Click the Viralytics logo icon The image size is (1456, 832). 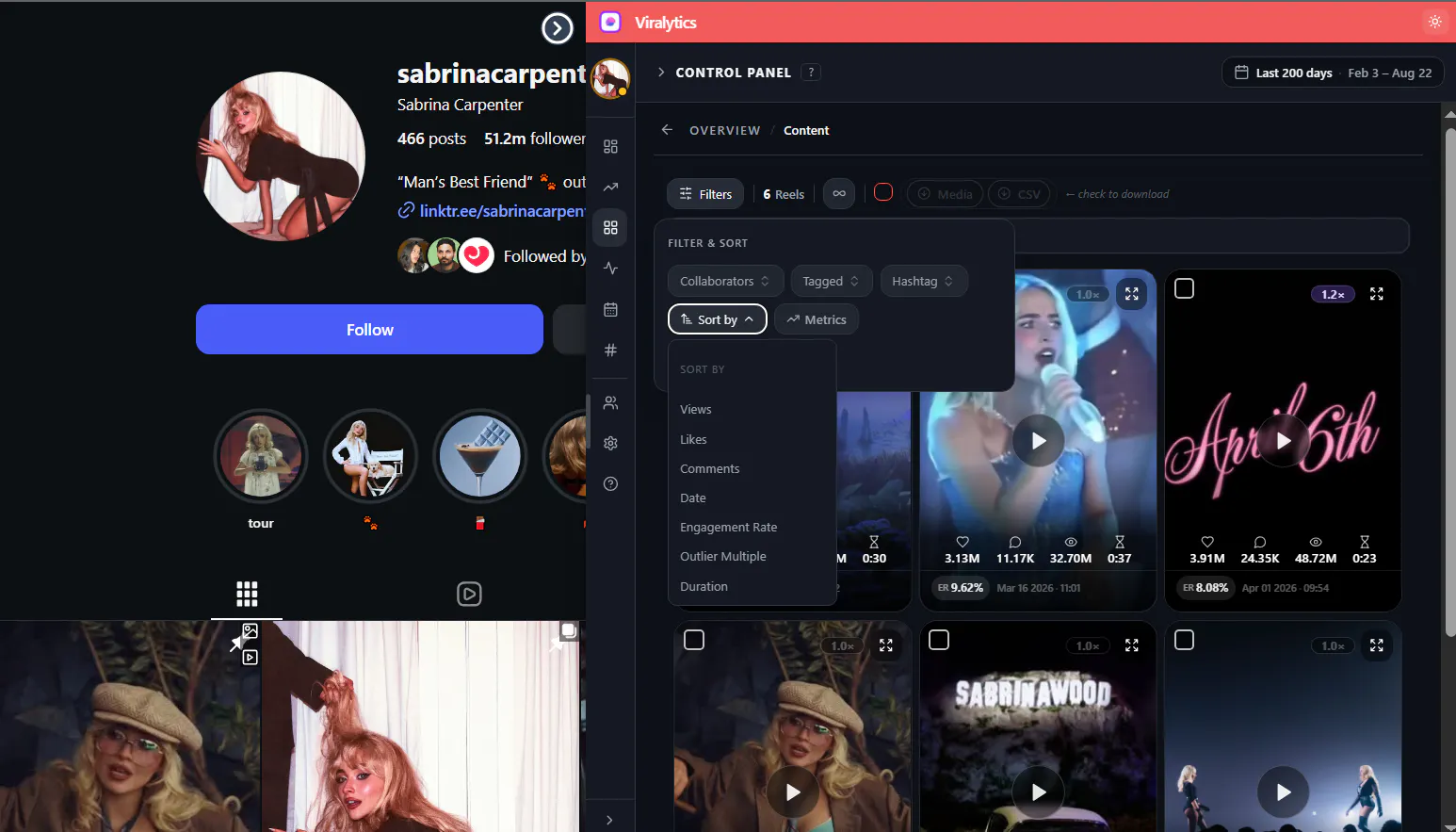click(610, 22)
